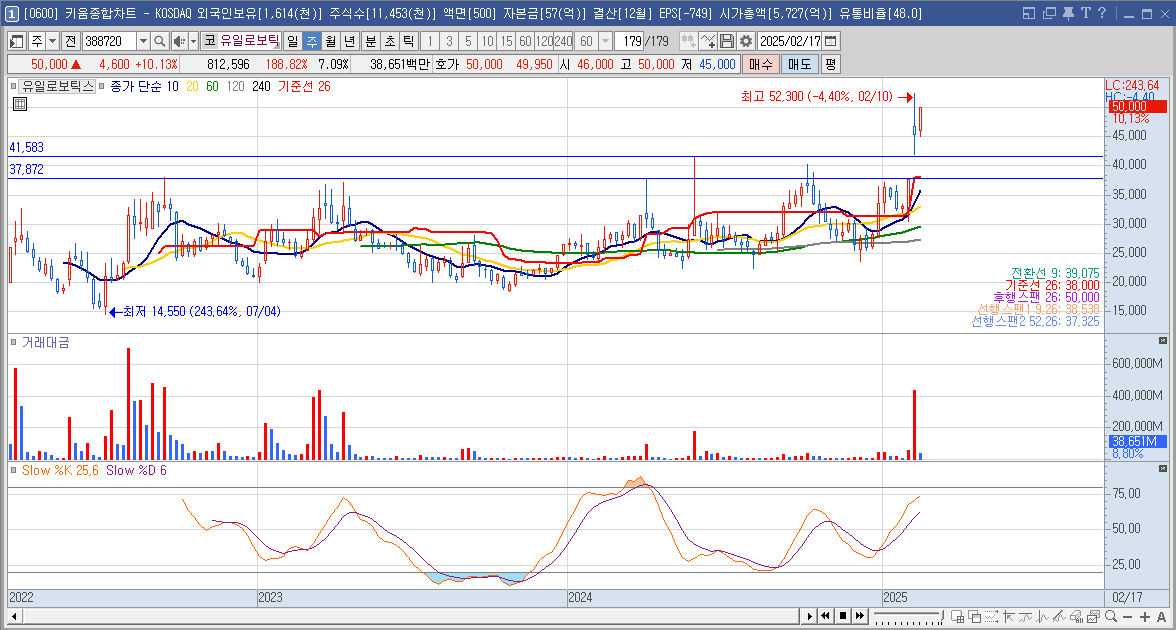Click the chart zoom slider at bottom
This screenshot has height=630, width=1176.
click(909, 616)
